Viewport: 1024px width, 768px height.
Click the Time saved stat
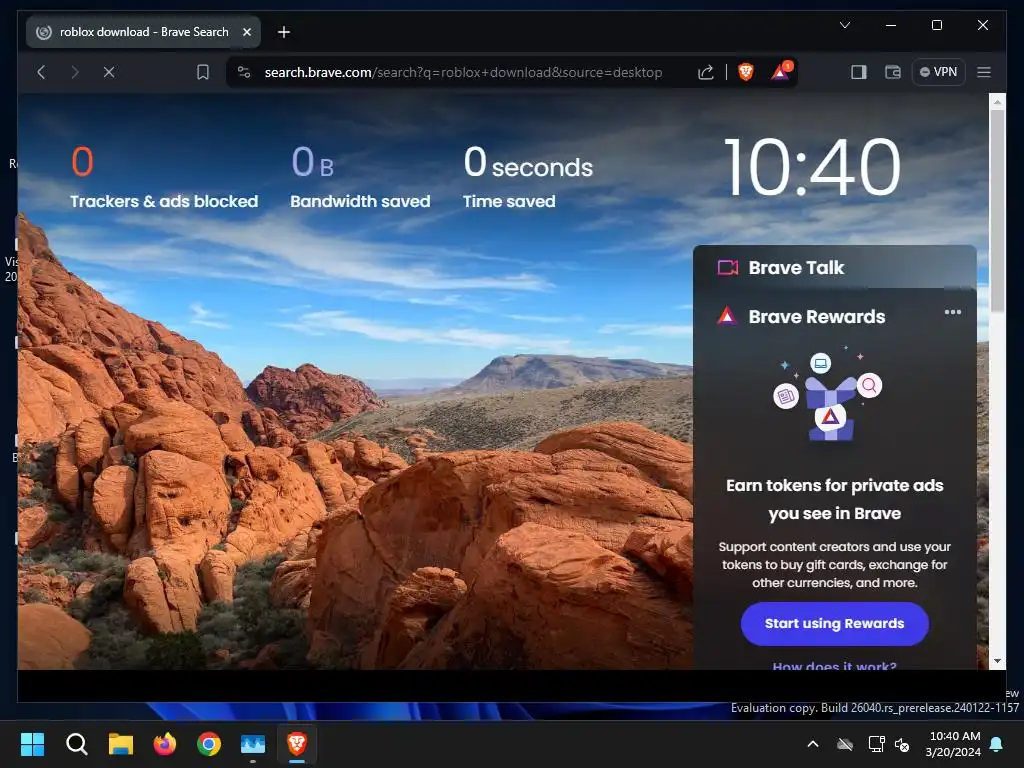point(528,178)
